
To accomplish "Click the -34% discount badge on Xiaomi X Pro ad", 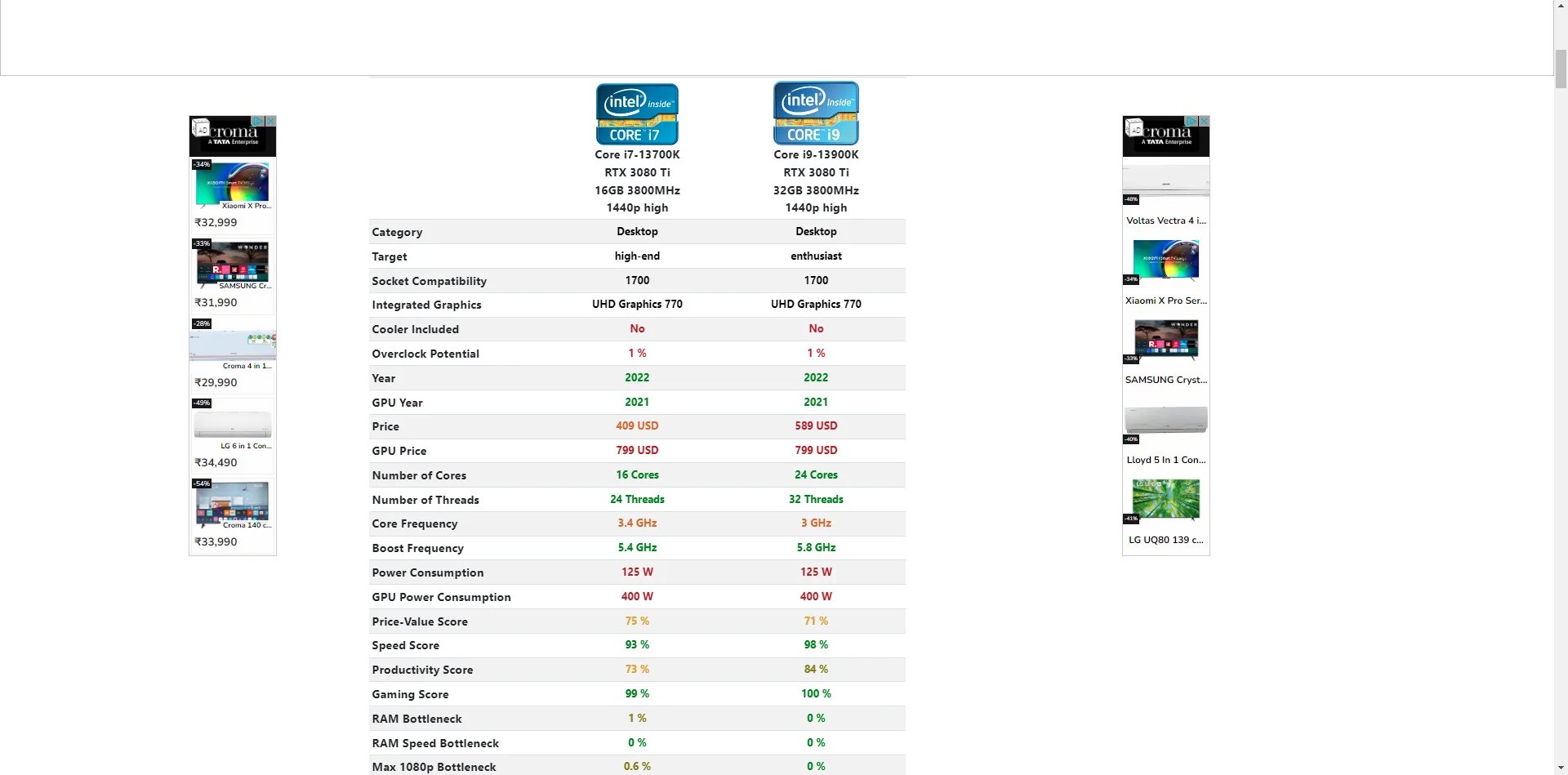I will tap(201, 164).
